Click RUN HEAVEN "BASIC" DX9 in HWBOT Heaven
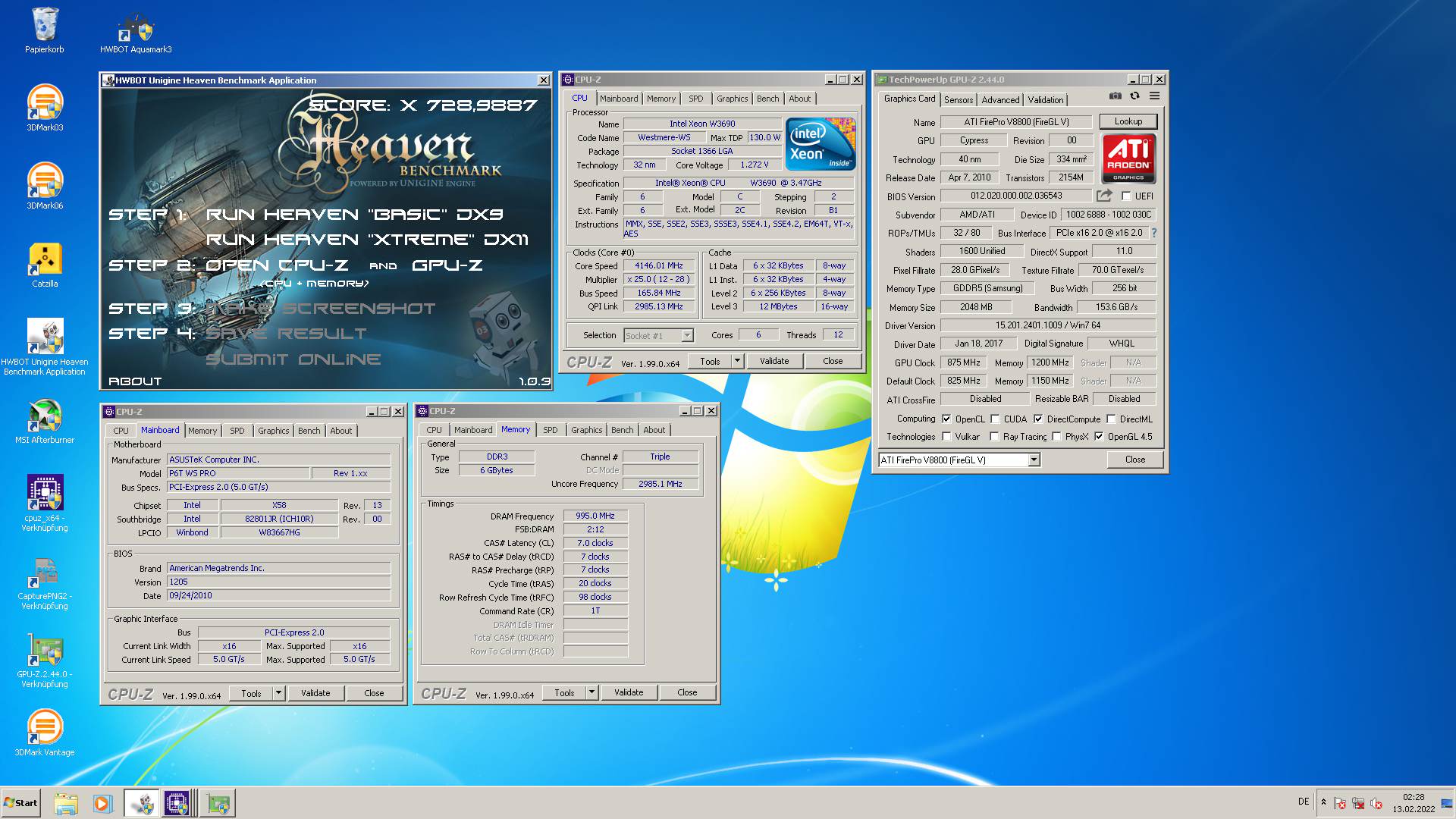Viewport: 1456px width, 819px height. [354, 215]
